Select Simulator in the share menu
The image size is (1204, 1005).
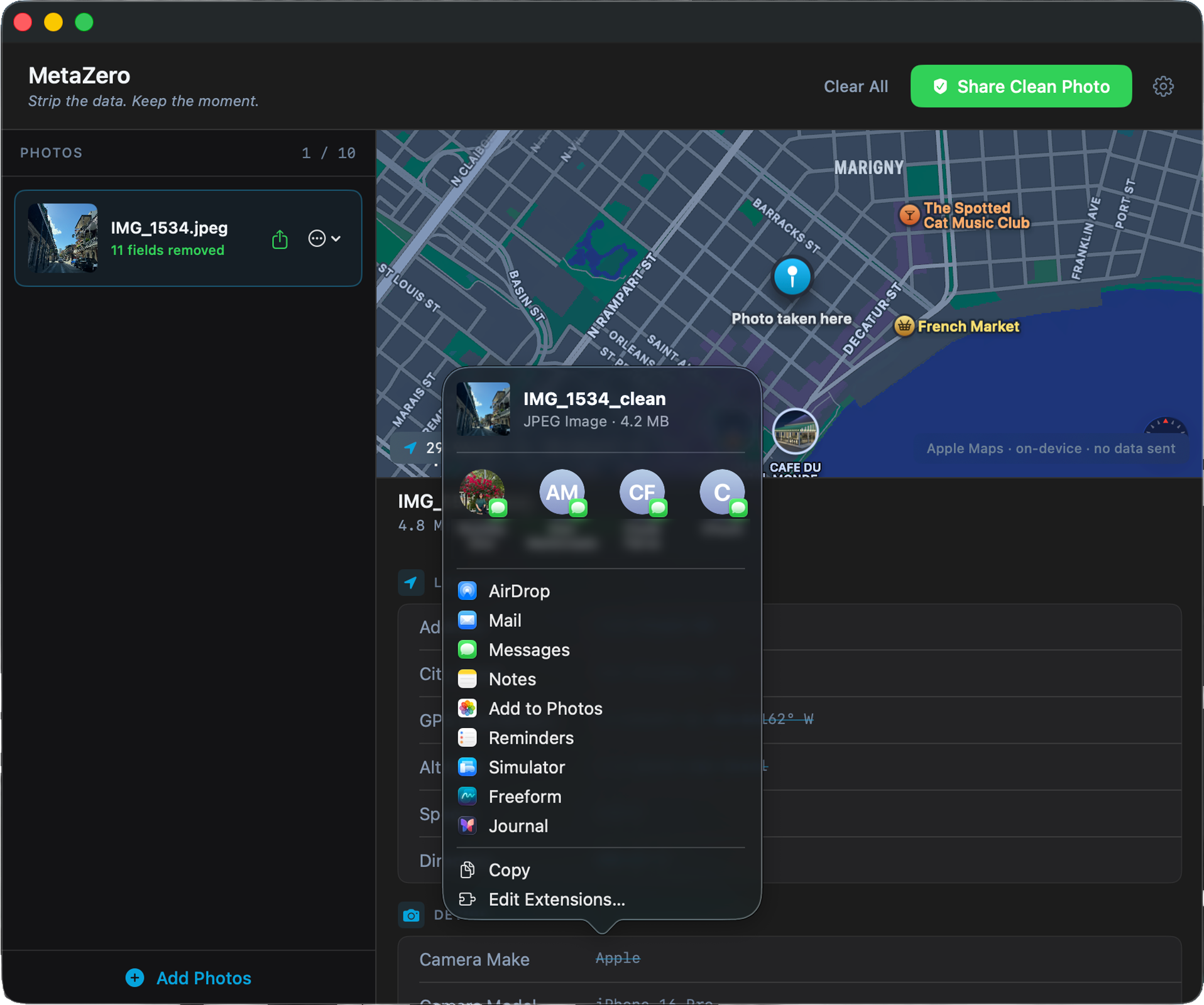pos(601,767)
